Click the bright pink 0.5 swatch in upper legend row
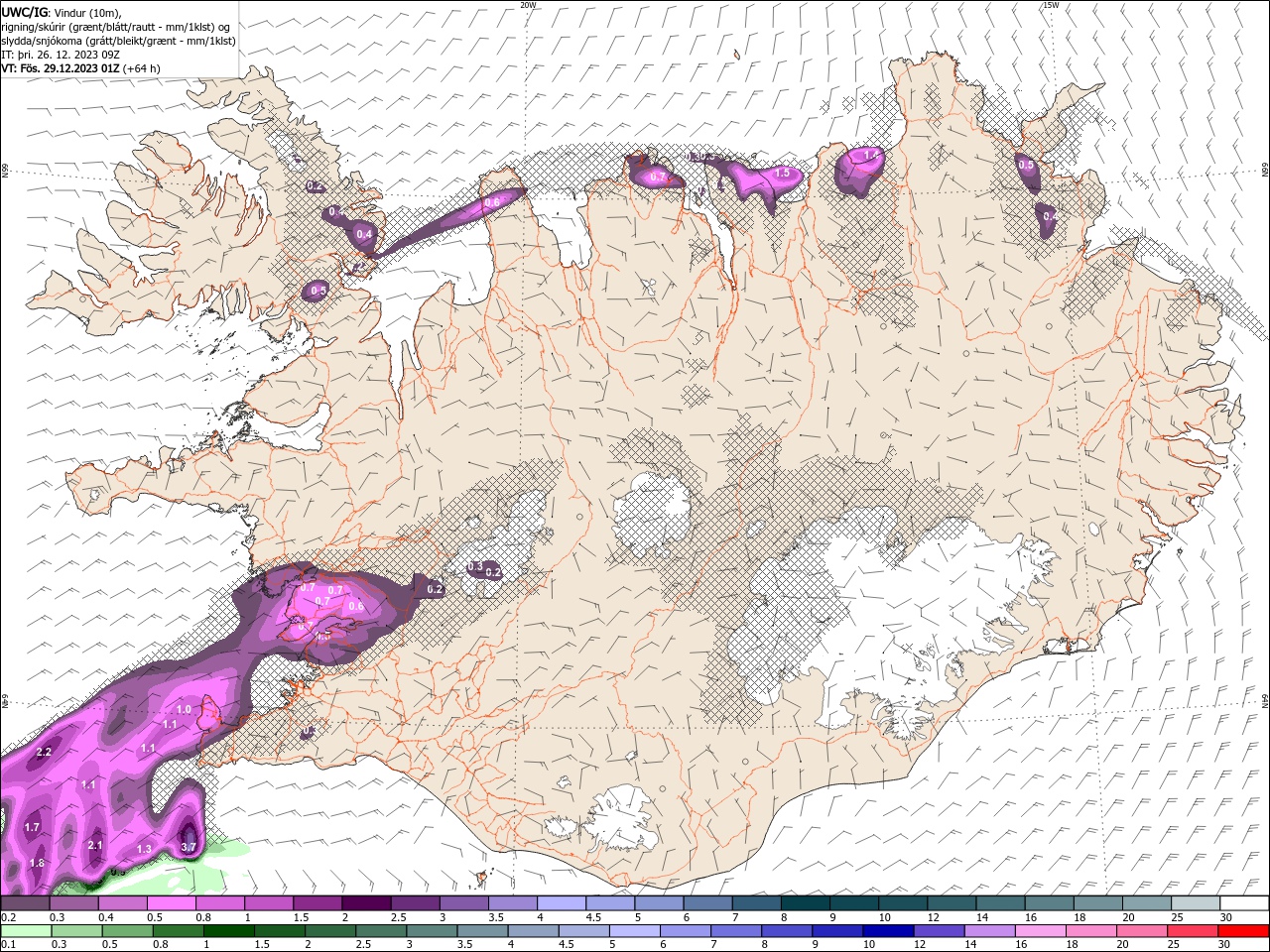 tap(171, 903)
